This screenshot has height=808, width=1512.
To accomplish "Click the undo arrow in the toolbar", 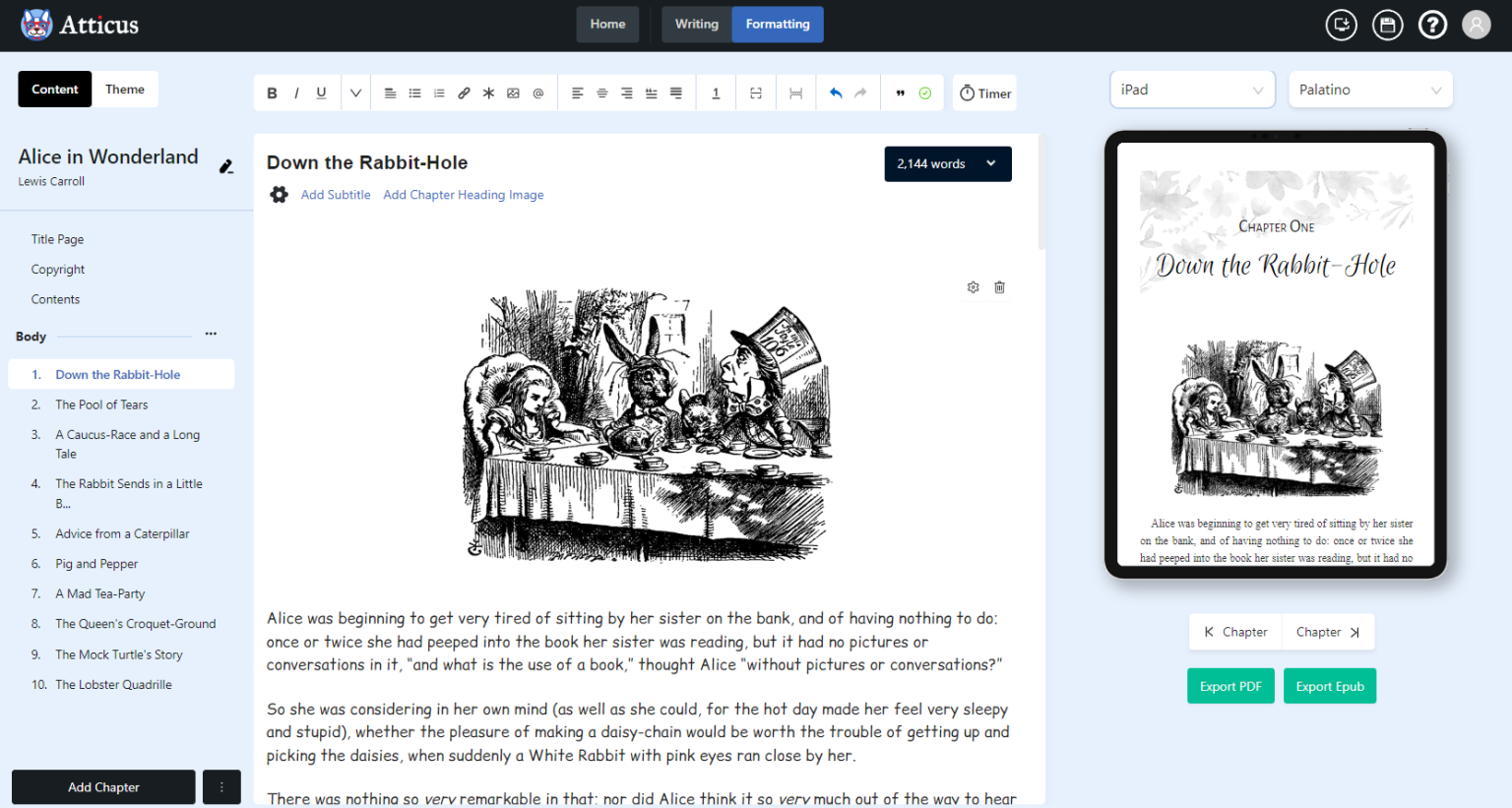I will 836,93.
